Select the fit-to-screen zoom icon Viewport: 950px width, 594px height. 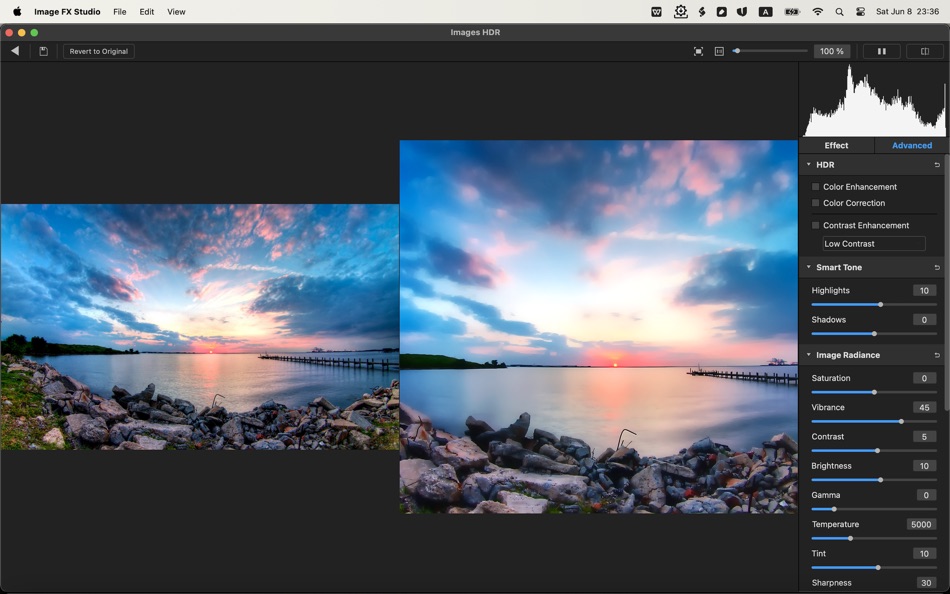click(x=698, y=51)
